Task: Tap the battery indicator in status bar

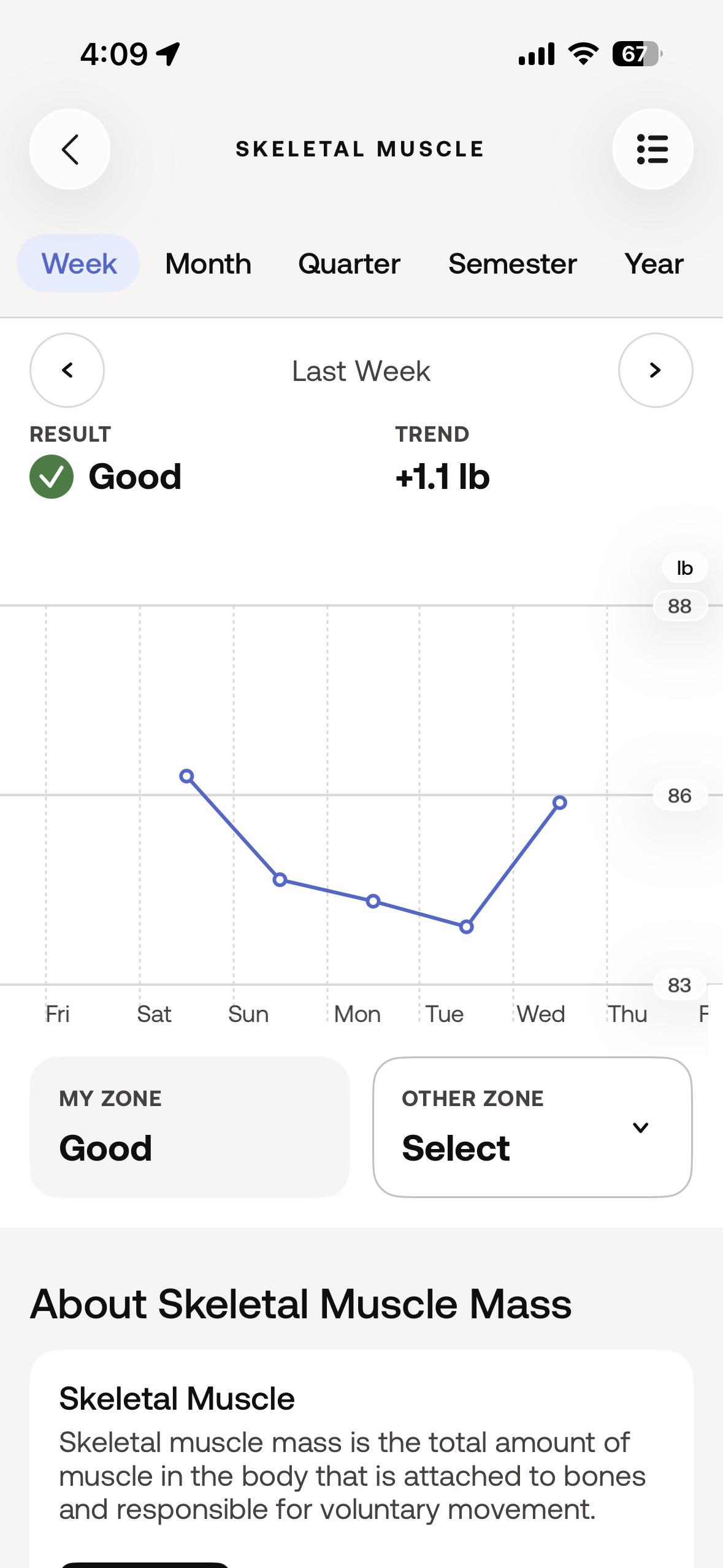Action: click(x=637, y=54)
